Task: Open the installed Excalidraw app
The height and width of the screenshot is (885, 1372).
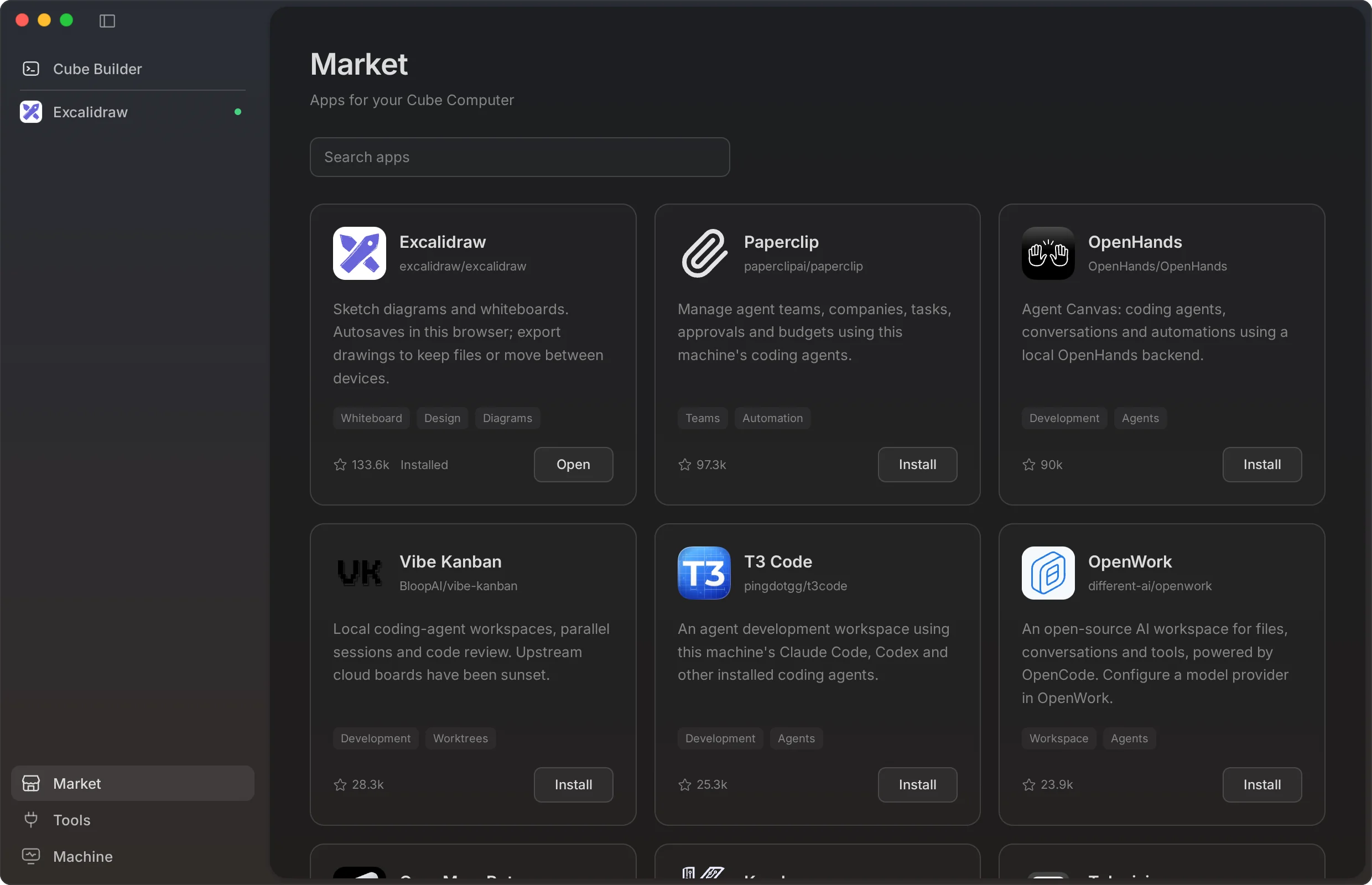Action: [x=573, y=464]
